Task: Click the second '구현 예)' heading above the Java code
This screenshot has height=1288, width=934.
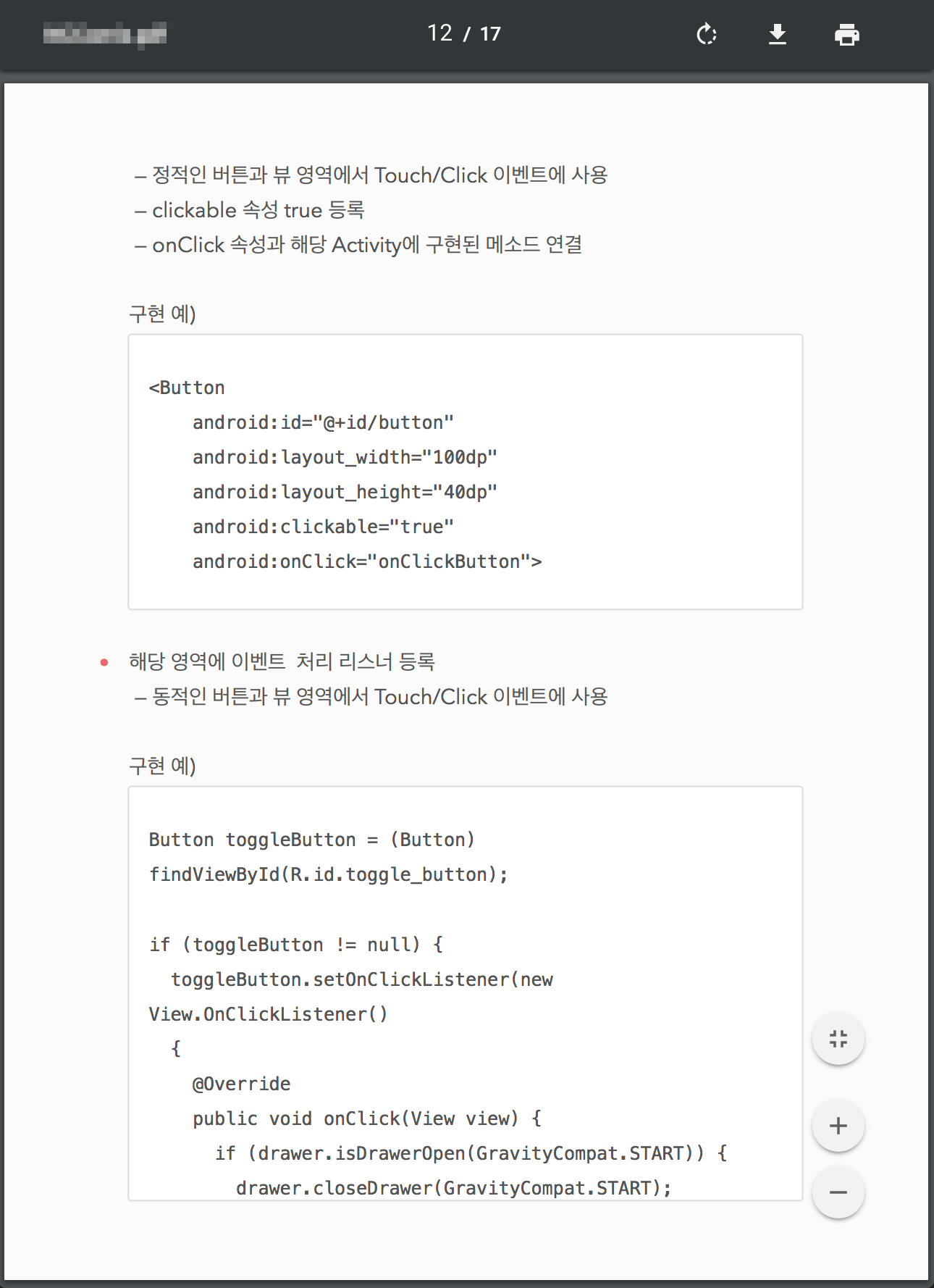Action: pos(162,766)
